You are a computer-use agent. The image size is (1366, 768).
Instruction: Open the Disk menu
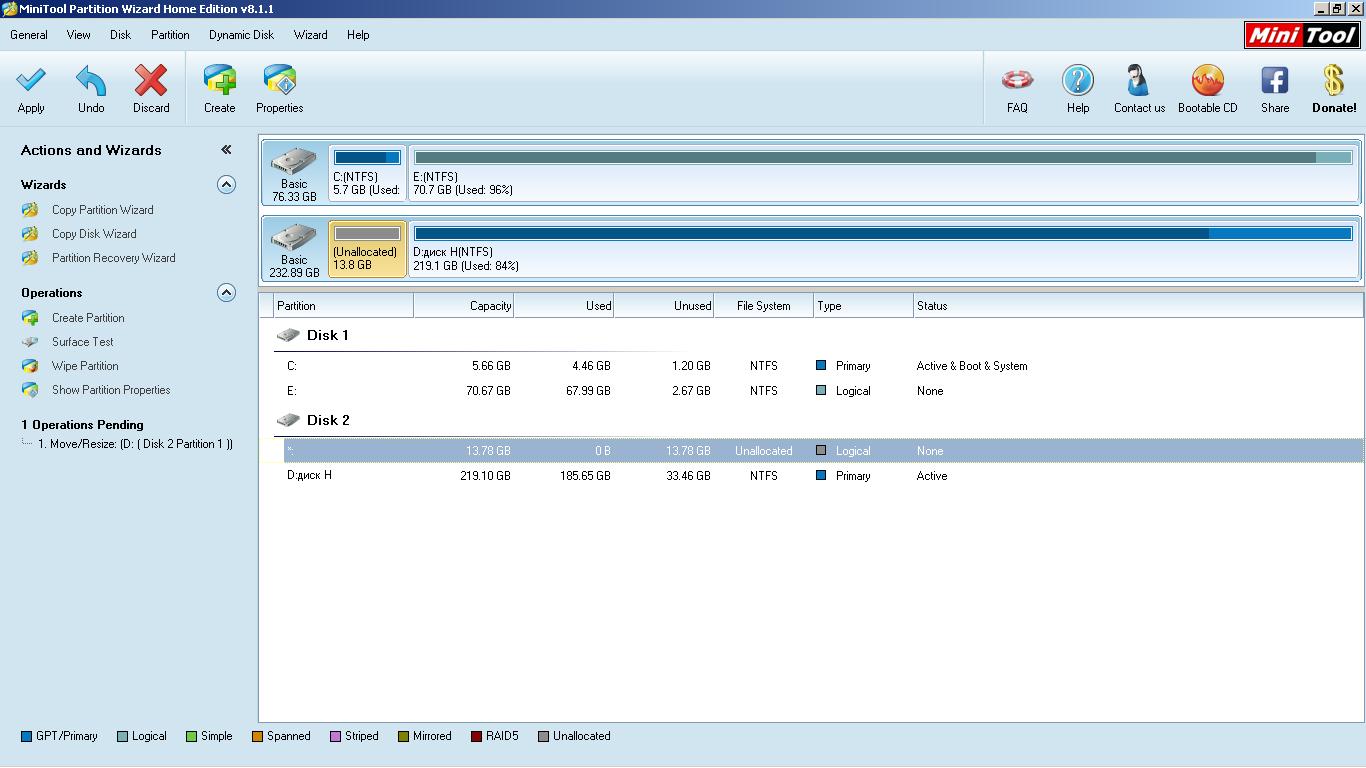pyautogui.click(x=121, y=35)
